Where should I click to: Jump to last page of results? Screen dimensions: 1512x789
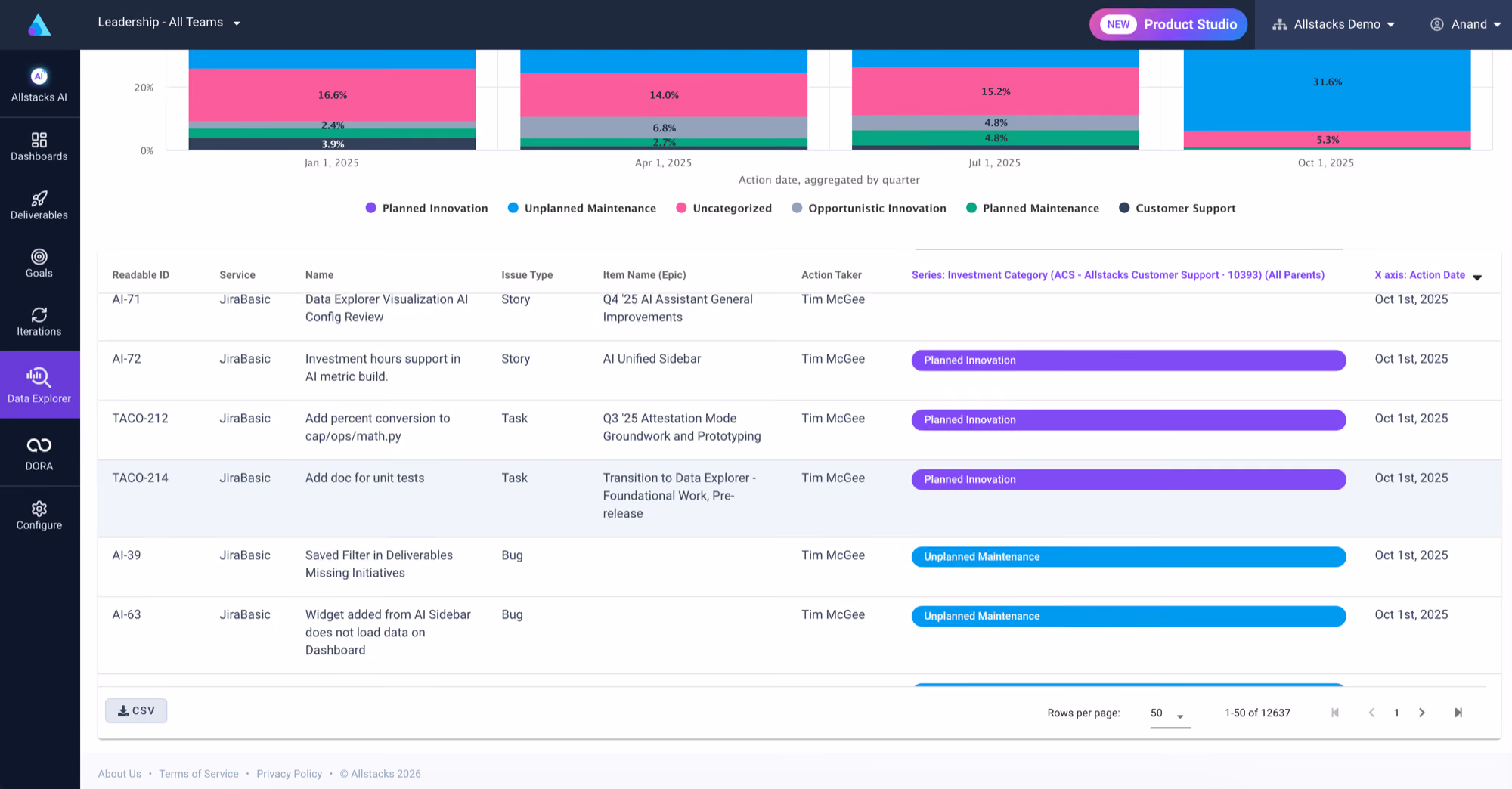pos(1458,713)
